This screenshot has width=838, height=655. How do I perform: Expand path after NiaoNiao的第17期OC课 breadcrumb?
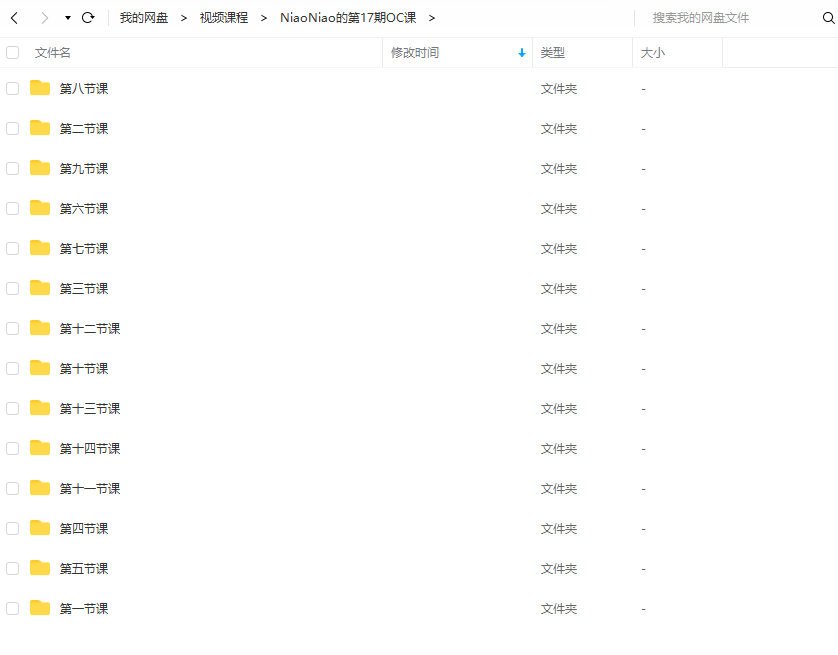(x=431, y=18)
